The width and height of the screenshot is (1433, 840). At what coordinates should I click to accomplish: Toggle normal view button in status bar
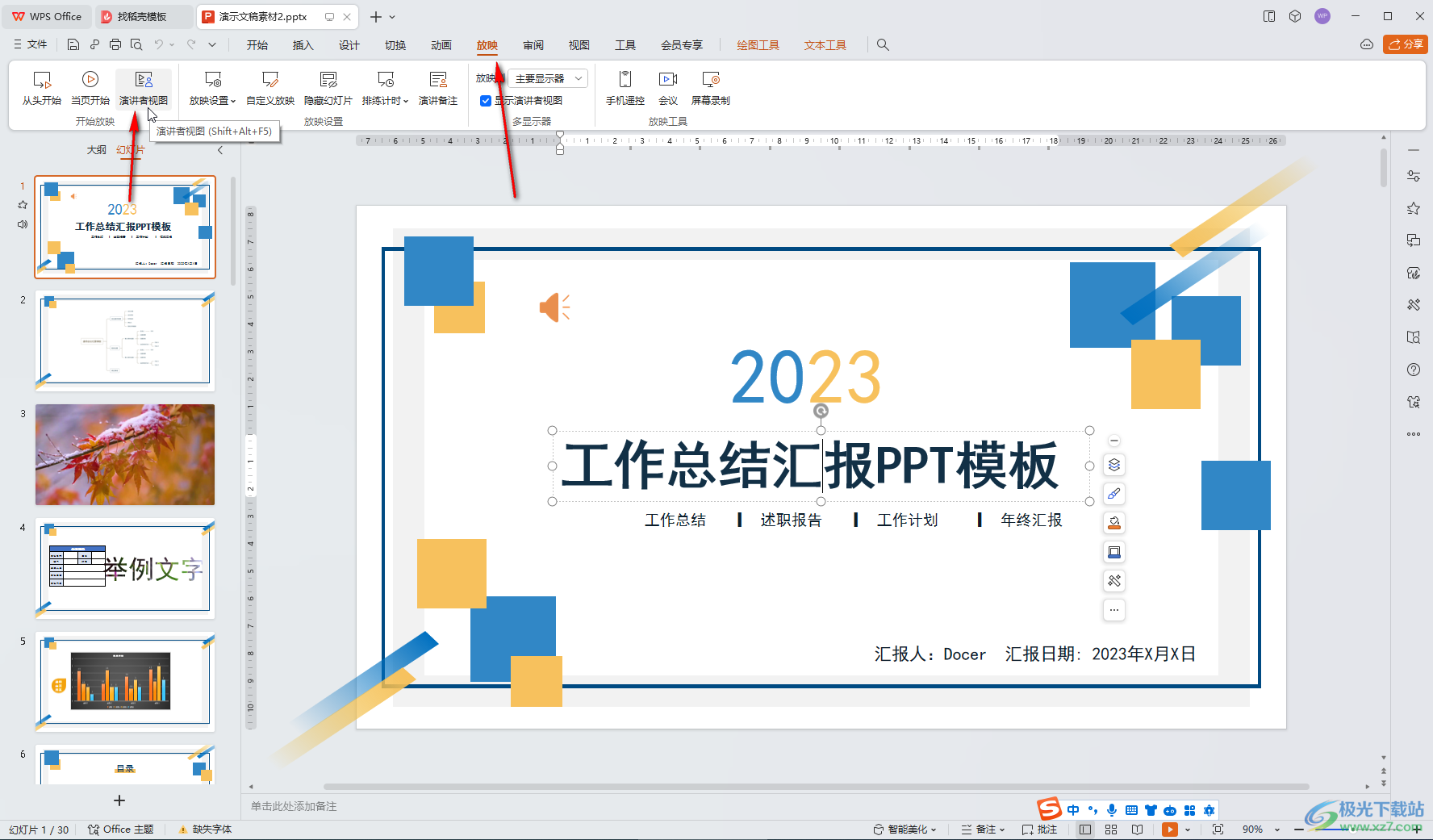[x=1085, y=830]
